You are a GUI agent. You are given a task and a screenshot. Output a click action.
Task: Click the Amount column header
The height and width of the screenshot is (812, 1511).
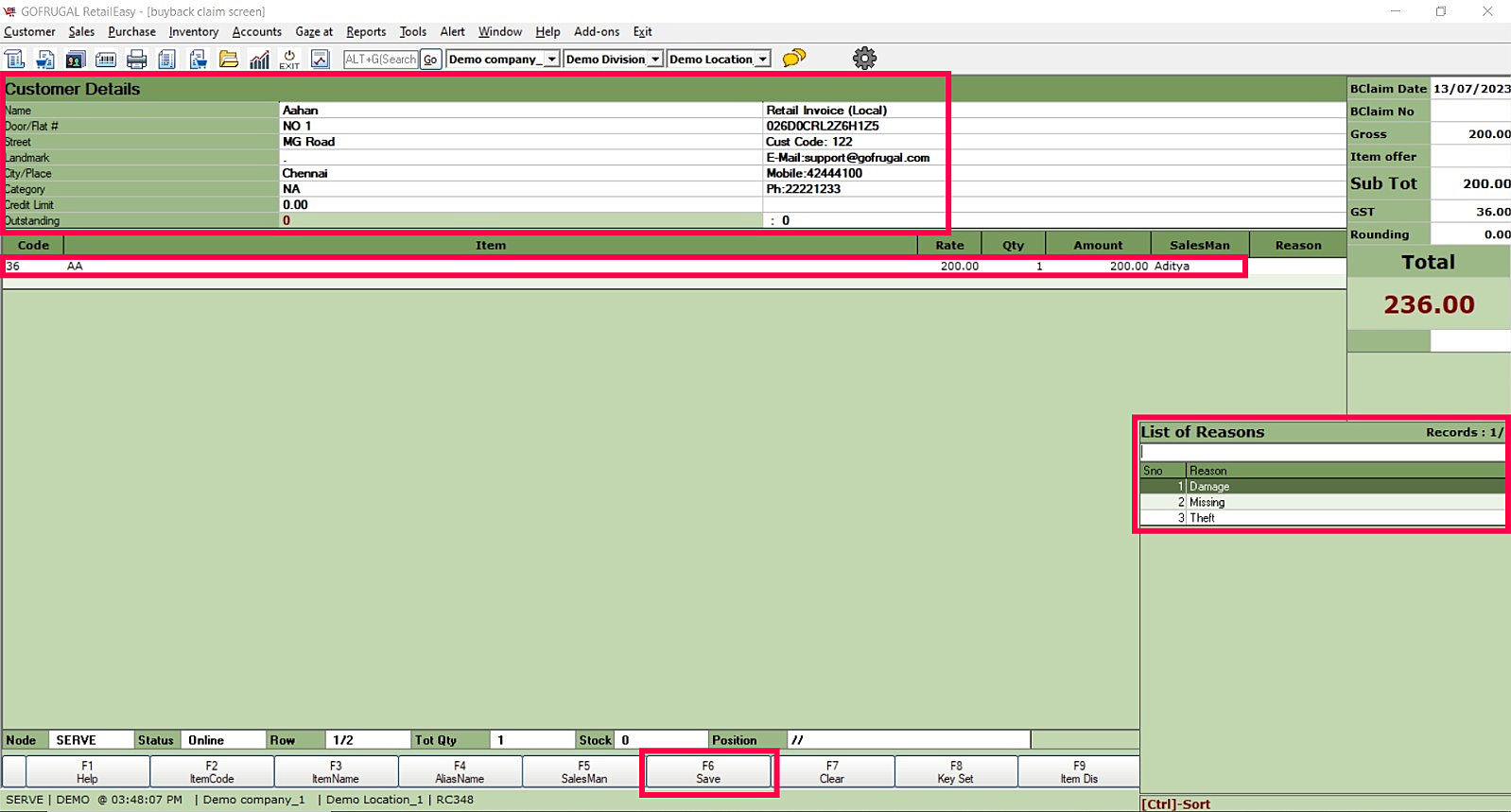click(1099, 245)
